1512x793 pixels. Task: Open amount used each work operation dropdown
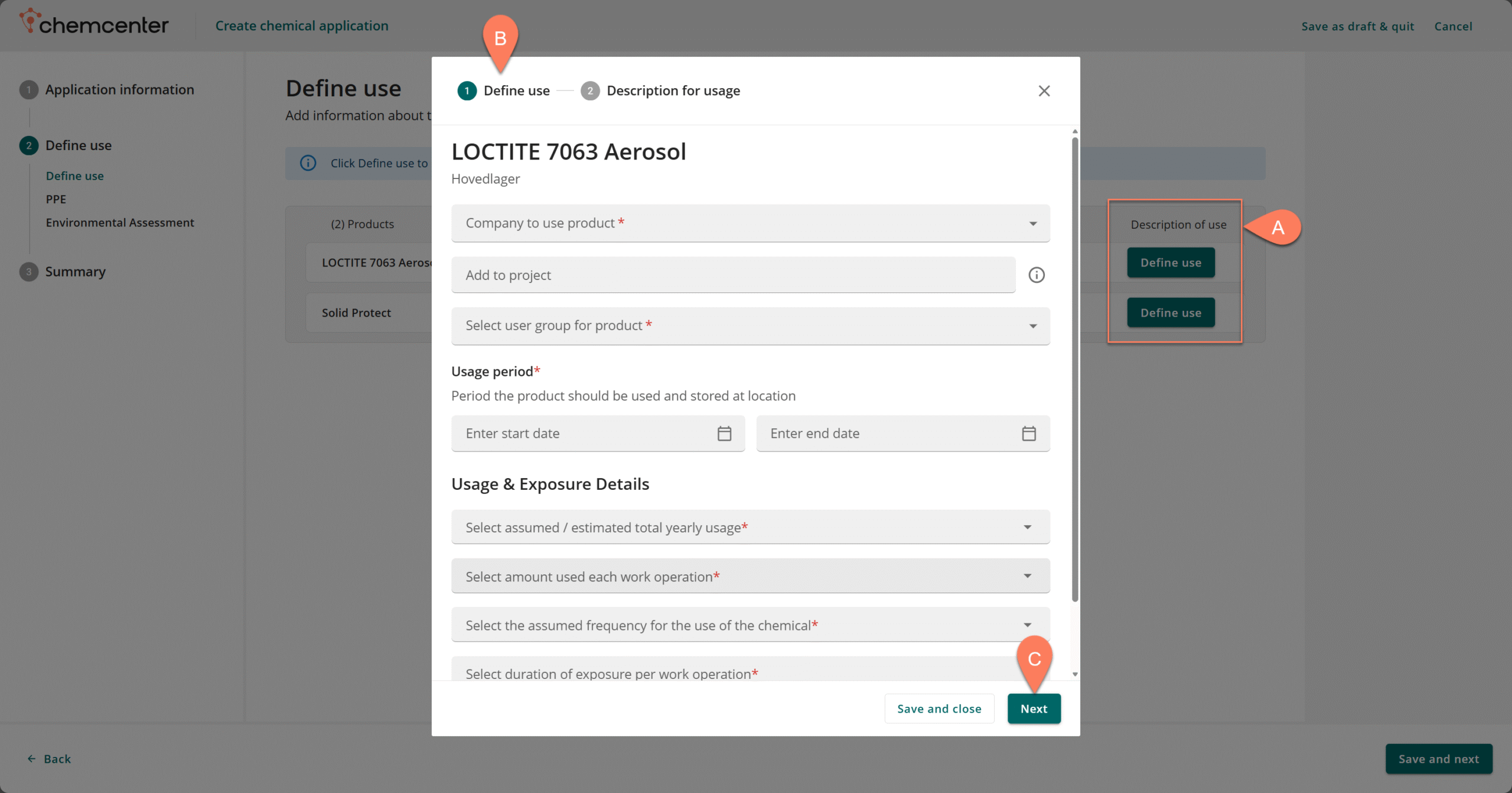750,576
